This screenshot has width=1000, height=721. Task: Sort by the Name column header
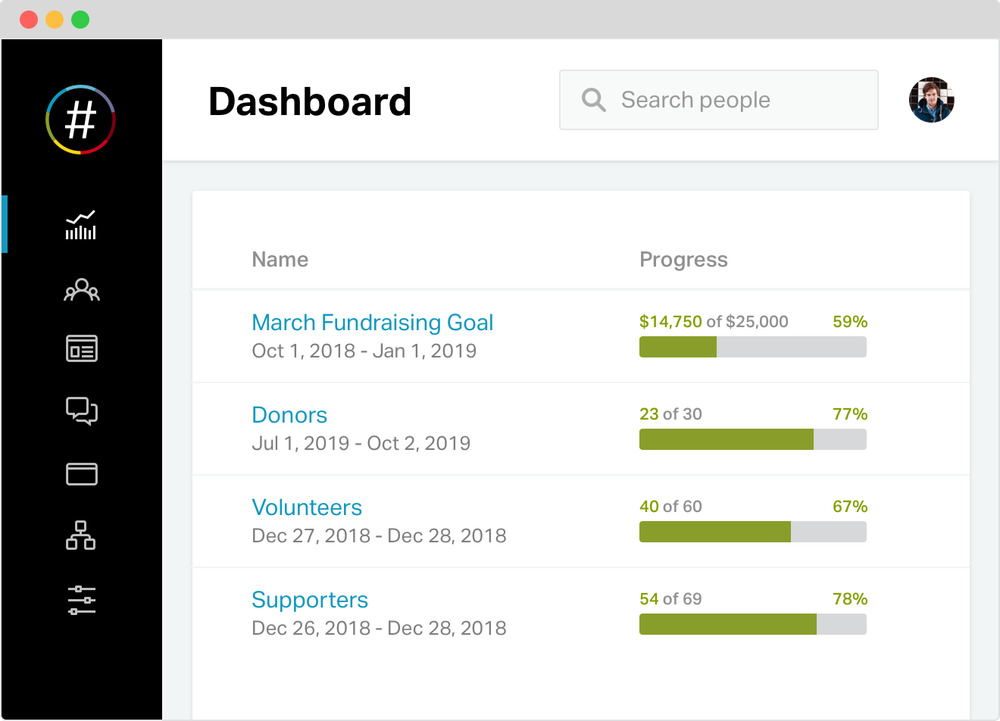tap(279, 259)
